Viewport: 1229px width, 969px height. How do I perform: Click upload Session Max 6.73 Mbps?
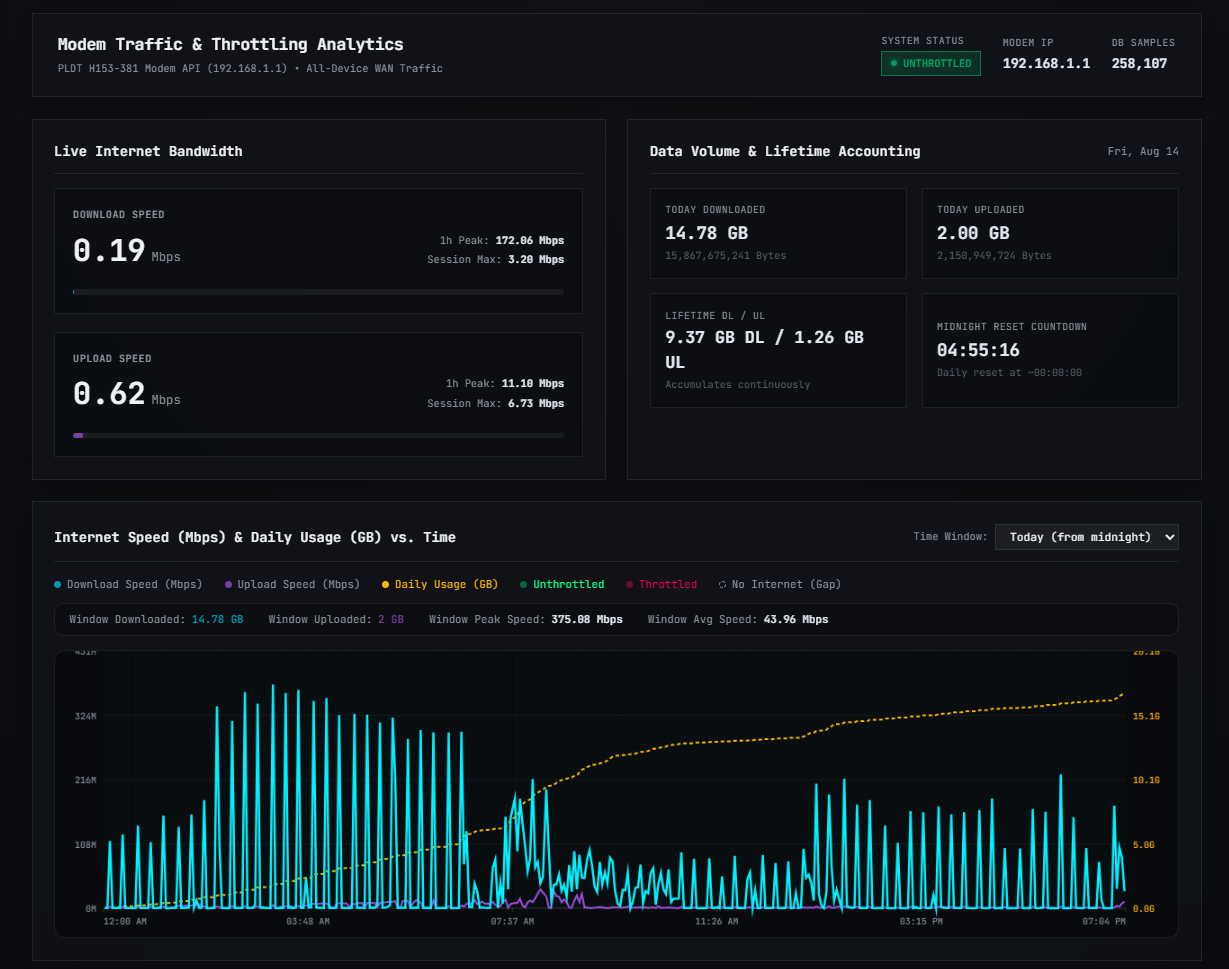click(x=496, y=403)
